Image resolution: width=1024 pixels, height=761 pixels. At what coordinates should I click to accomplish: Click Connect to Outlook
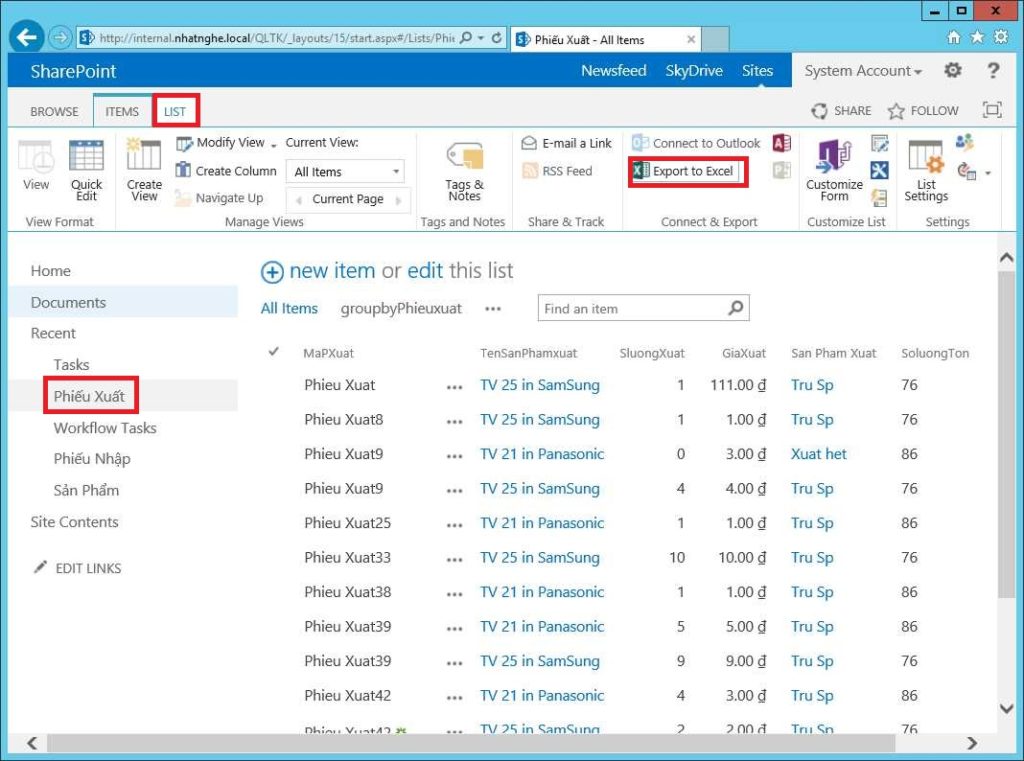click(696, 143)
